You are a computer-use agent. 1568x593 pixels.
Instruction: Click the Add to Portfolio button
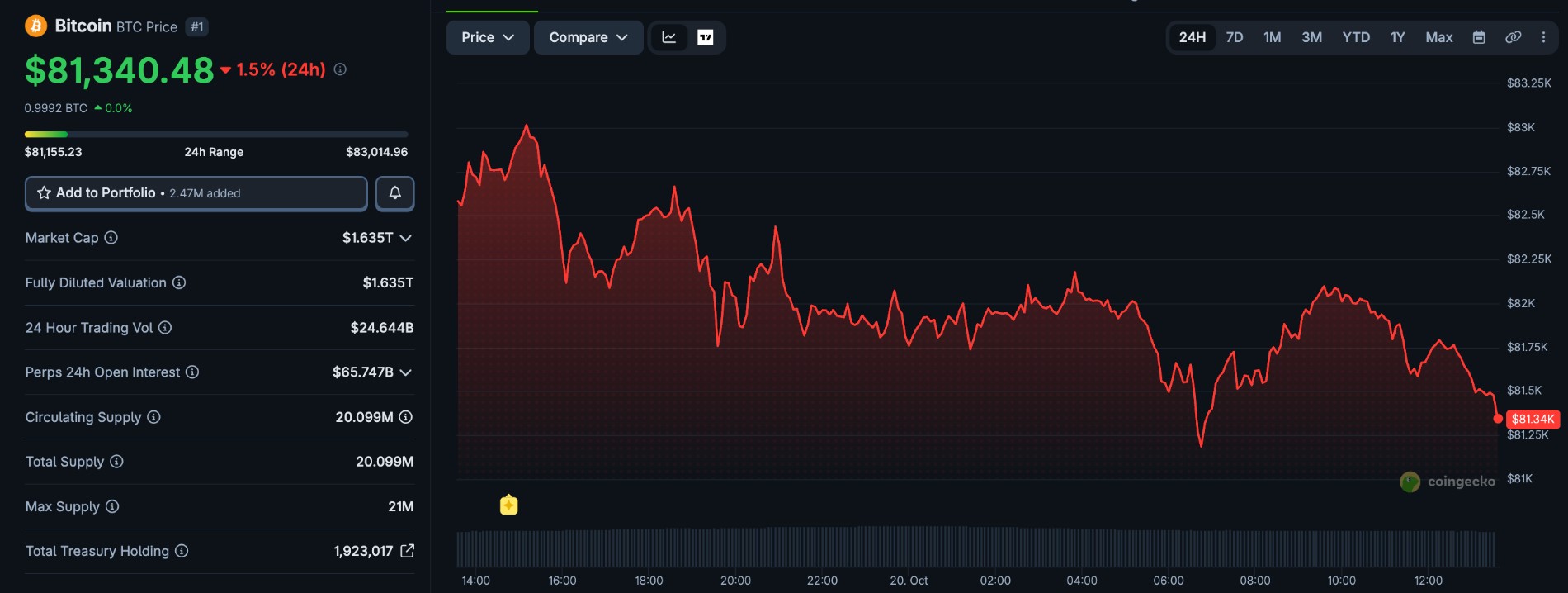(196, 193)
